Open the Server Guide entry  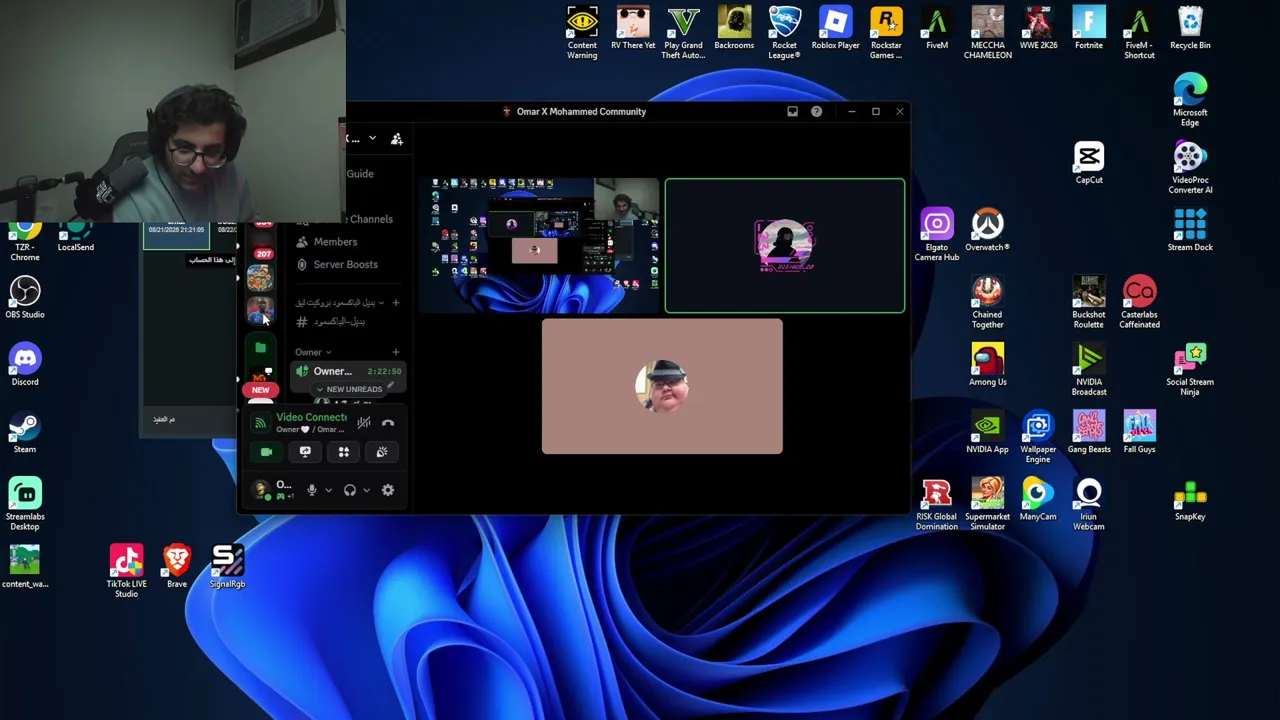[360, 174]
